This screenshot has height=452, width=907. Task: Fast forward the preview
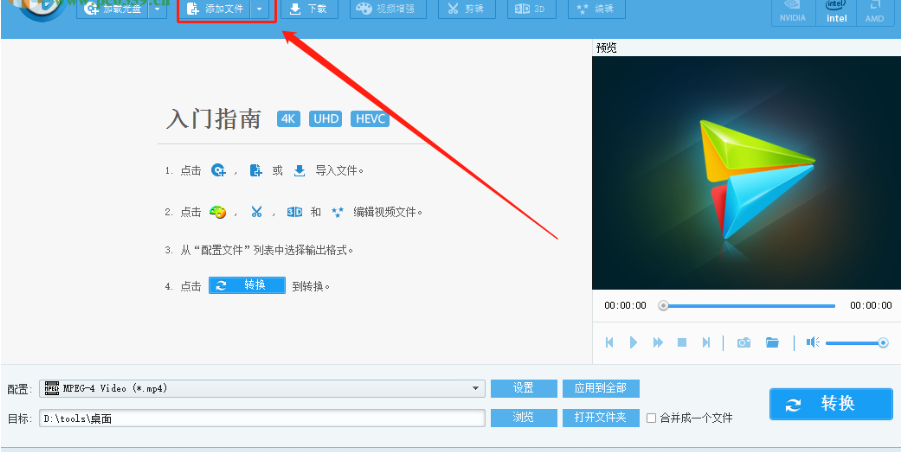[x=658, y=343]
